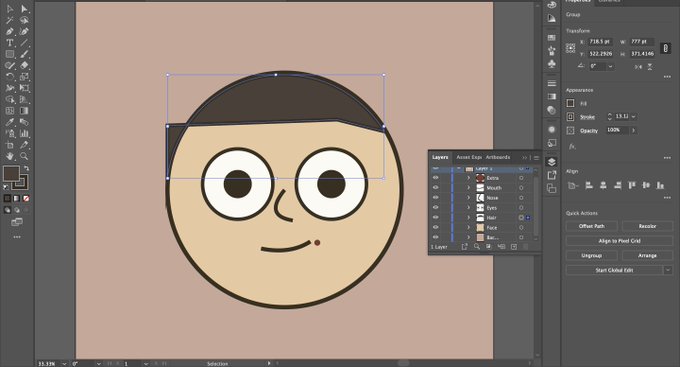
Task: Open the zoom level dropdown in status bar
Action: pos(64,364)
